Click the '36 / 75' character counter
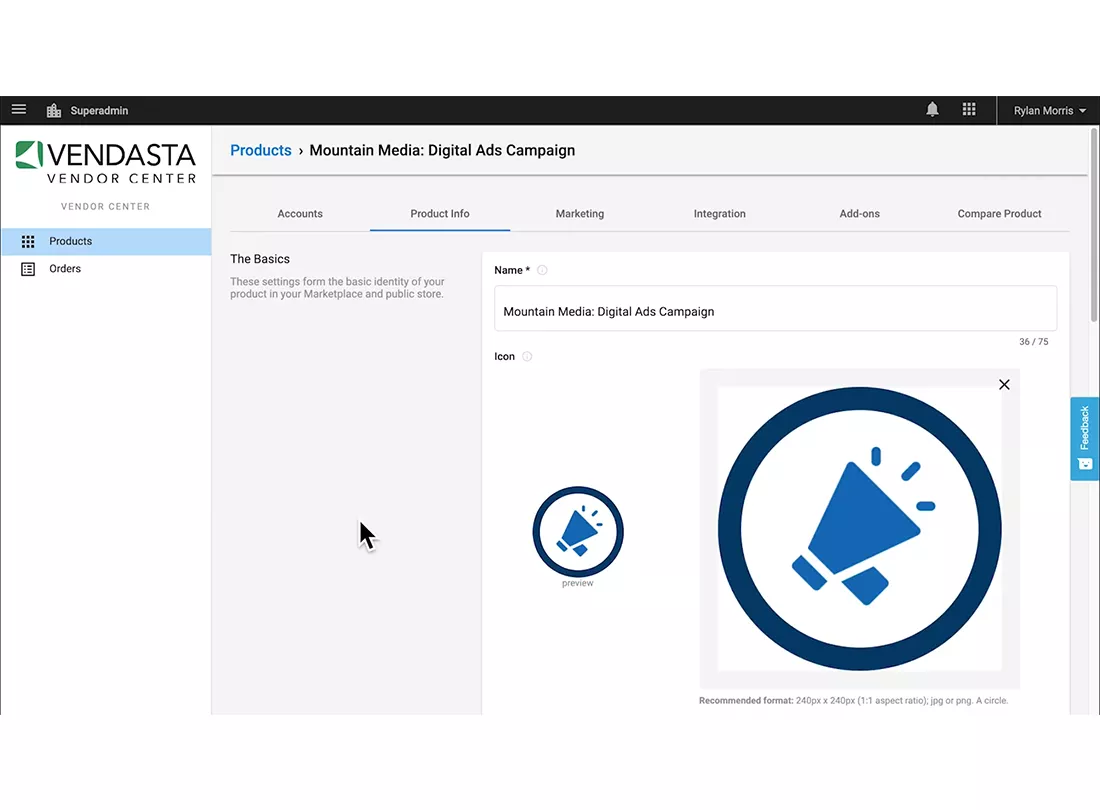This screenshot has width=1100, height=810. (1033, 342)
